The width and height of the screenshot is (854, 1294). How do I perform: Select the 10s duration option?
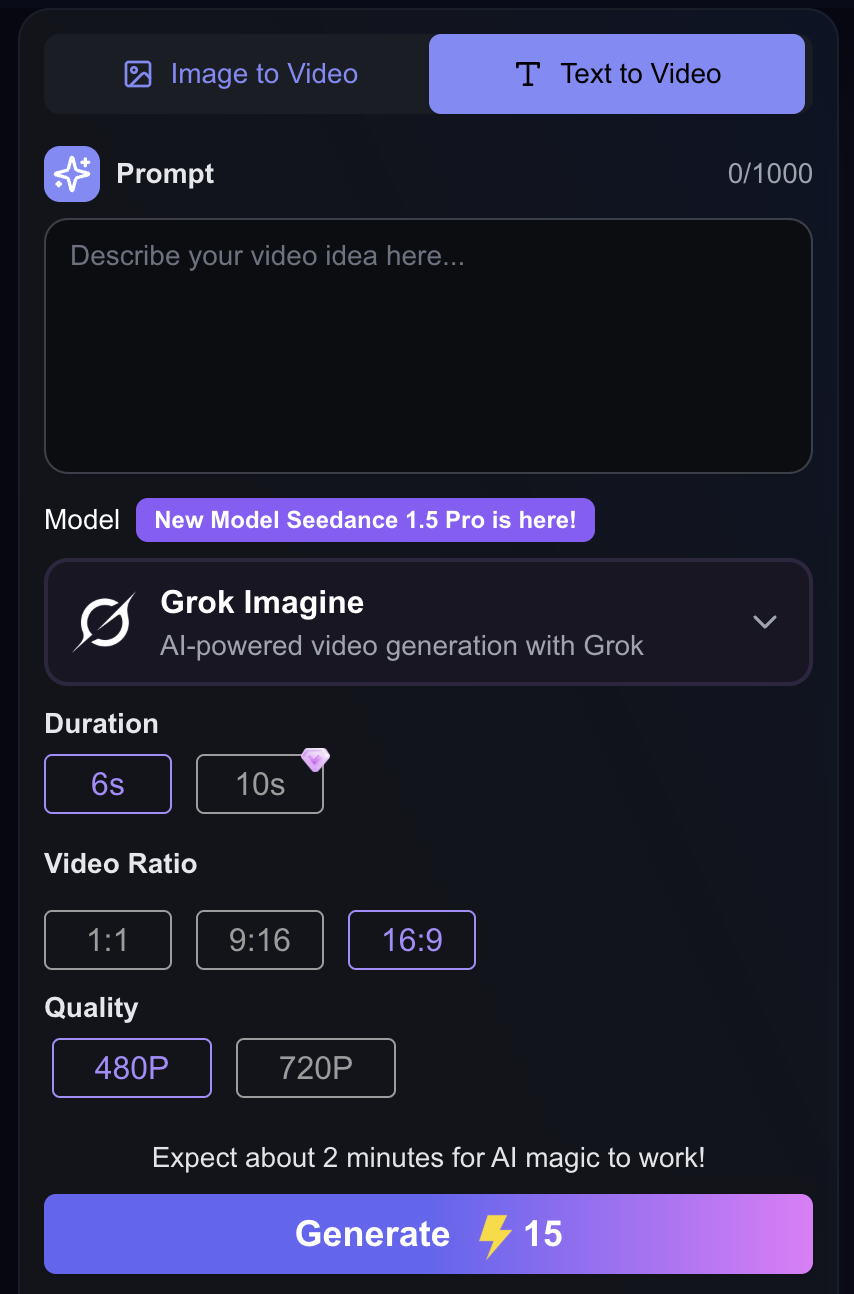pos(260,784)
